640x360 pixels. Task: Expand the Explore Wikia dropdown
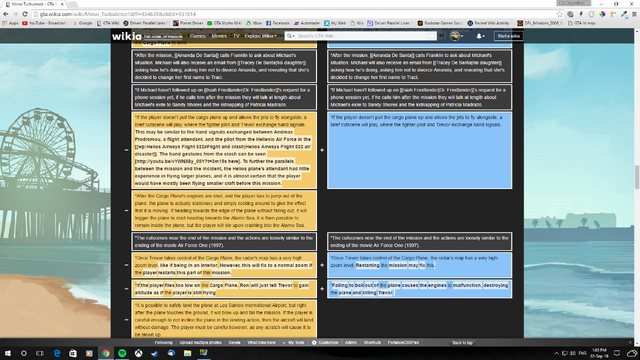[260, 36]
